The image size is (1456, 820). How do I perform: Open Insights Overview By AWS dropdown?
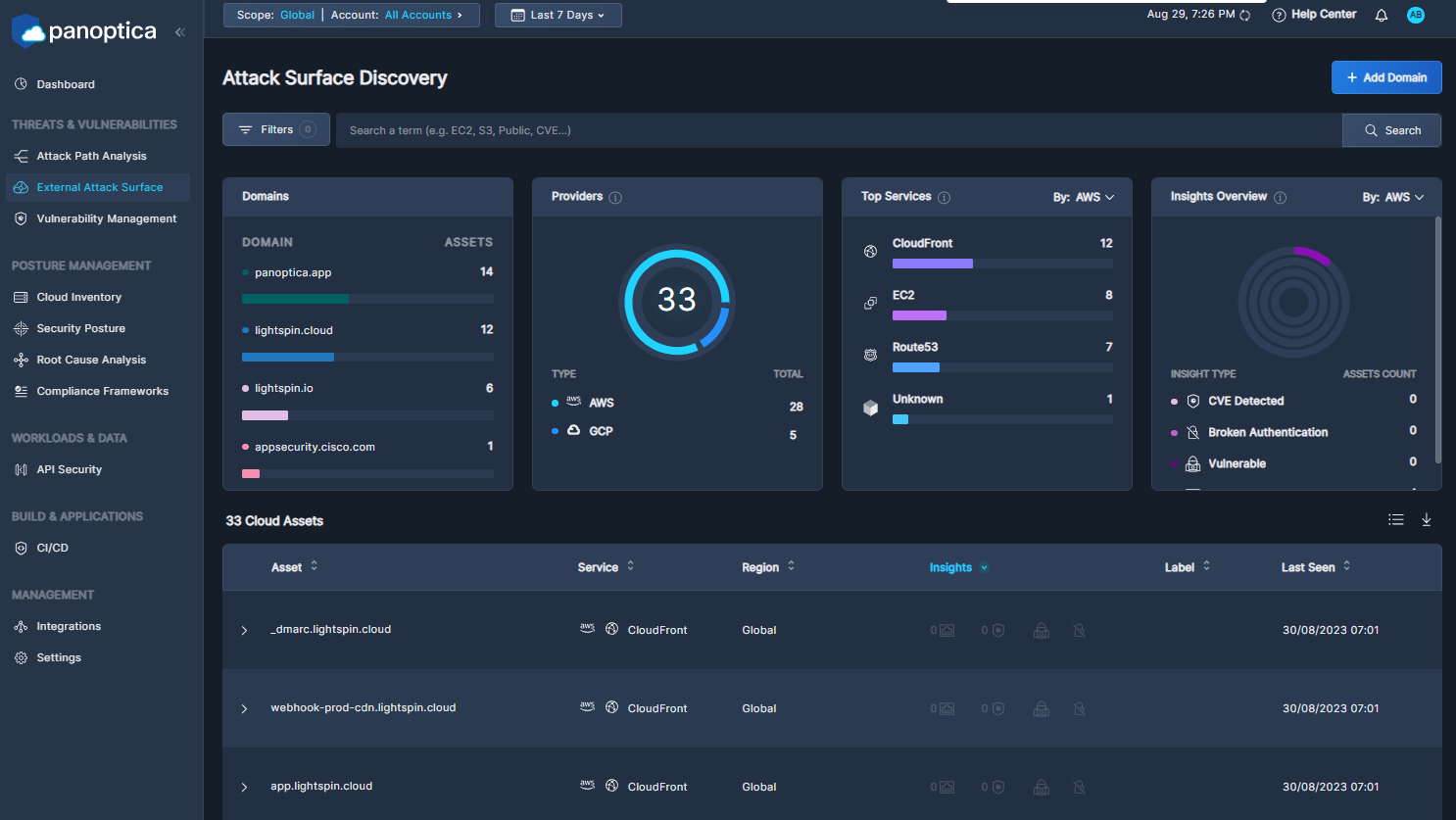coord(1393,197)
